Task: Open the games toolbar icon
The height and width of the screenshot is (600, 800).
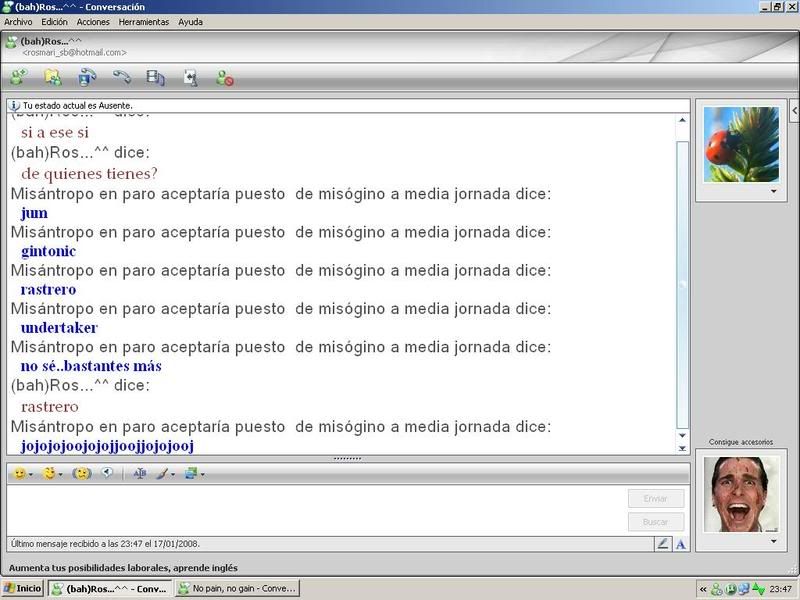Action: point(190,78)
